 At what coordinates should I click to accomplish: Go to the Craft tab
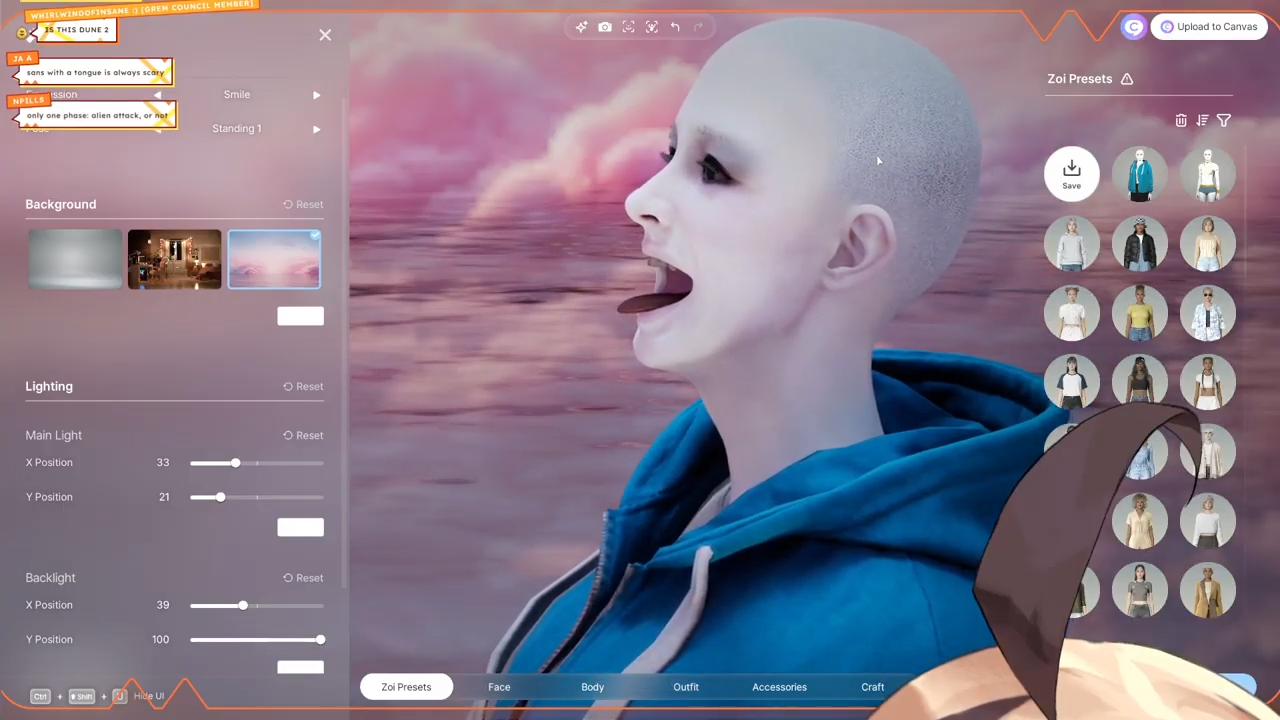click(873, 687)
